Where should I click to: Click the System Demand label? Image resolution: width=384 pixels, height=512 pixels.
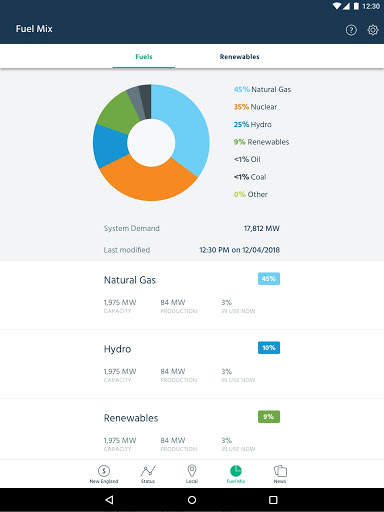pos(132,228)
